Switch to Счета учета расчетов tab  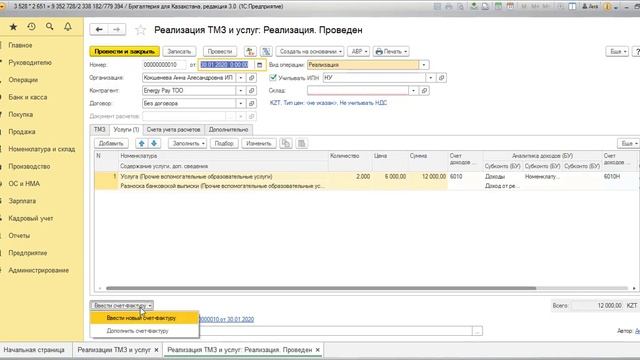click(x=173, y=129)
